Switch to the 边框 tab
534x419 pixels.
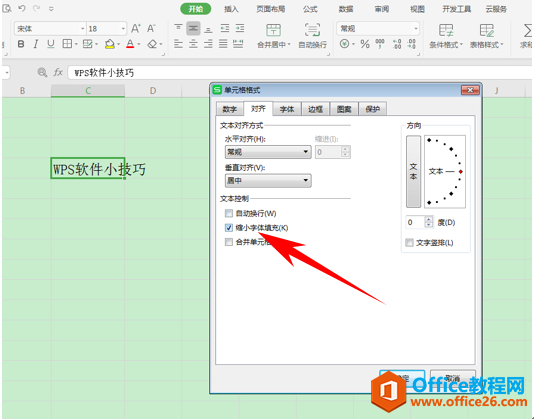pyautogui.click(x=315, y=109)
